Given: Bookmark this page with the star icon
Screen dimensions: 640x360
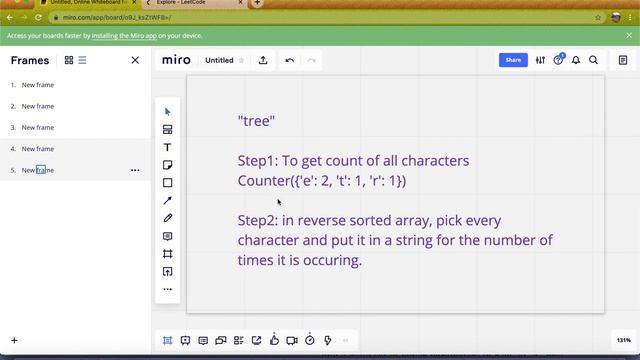Looking at the screenshot, I should (x=598, y=18).
